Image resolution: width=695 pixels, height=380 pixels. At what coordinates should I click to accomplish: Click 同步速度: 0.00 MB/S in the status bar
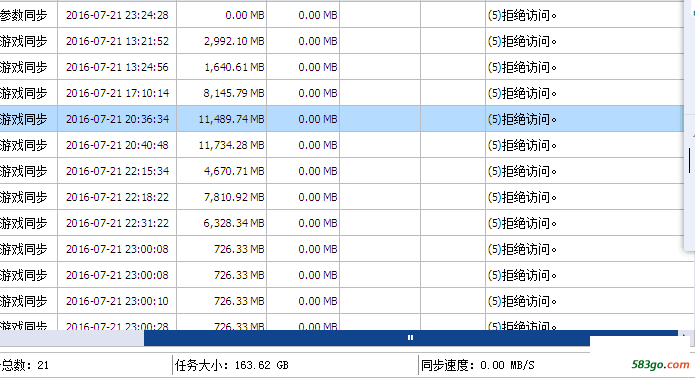pyautogui.click(x=478, y=365)
